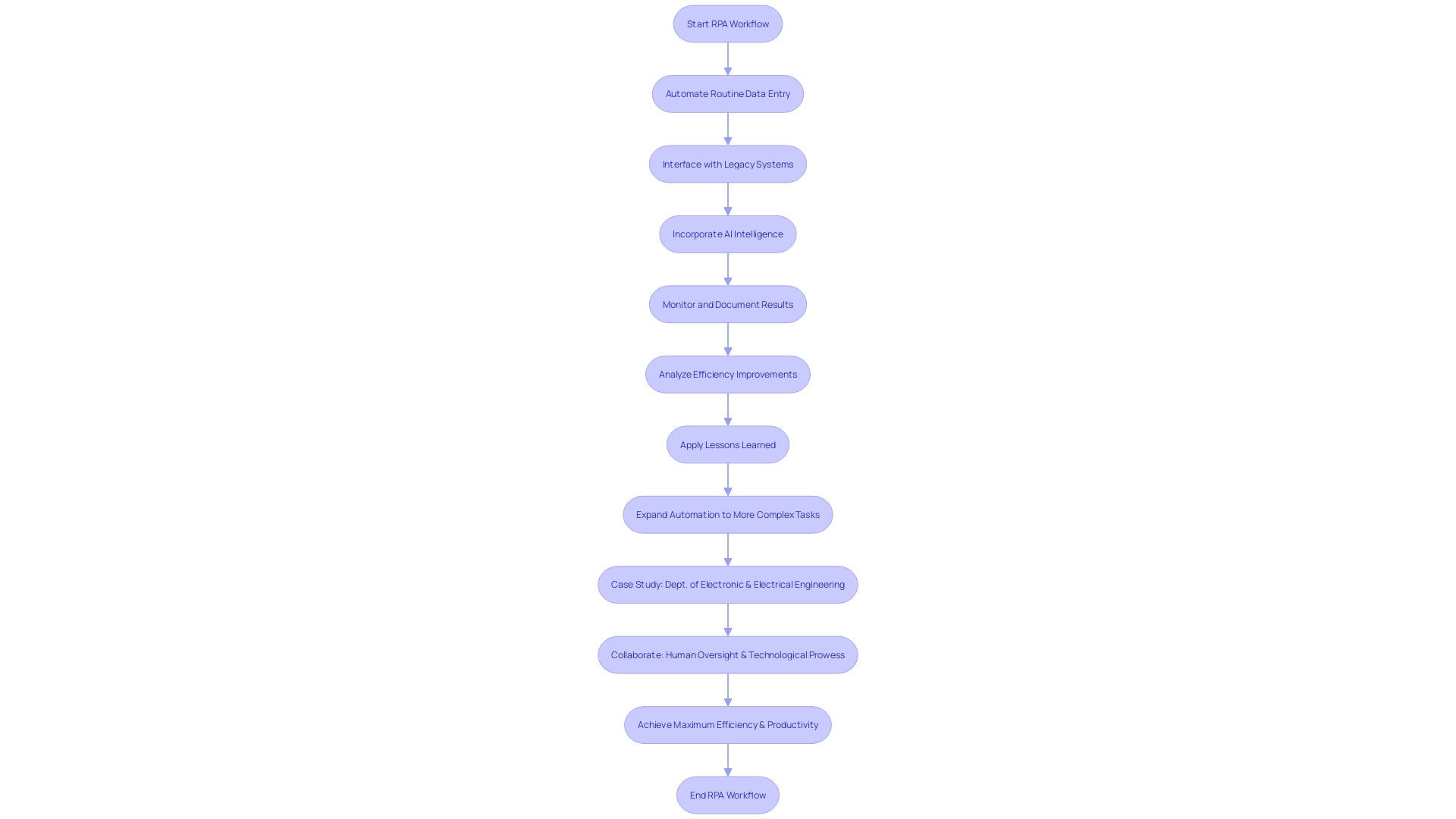This screenshot has height=819, width=1456.
Task: Select node background color swatch
Action: [x=728, y=23]
